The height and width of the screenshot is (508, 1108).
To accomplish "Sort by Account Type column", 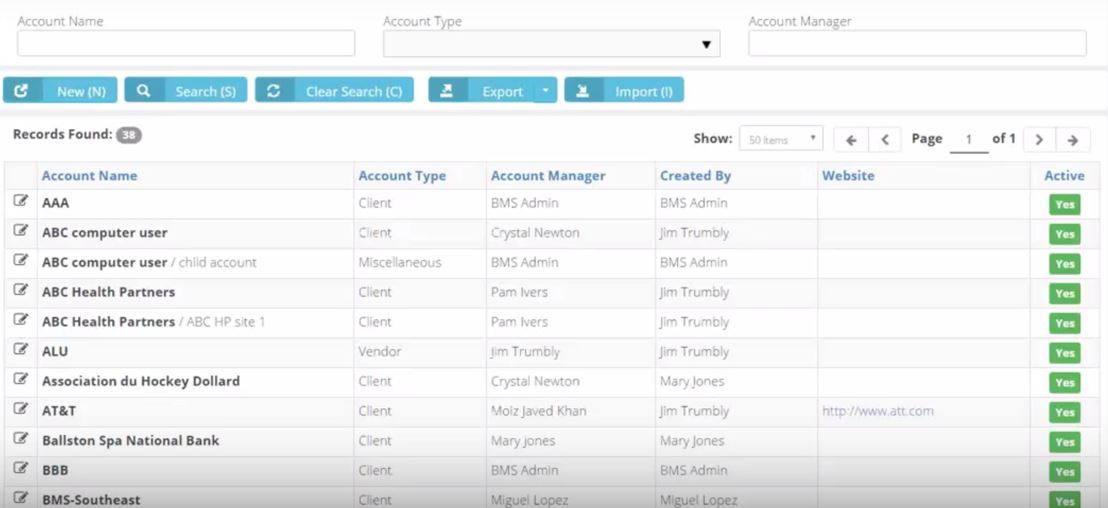I will 402,176.
